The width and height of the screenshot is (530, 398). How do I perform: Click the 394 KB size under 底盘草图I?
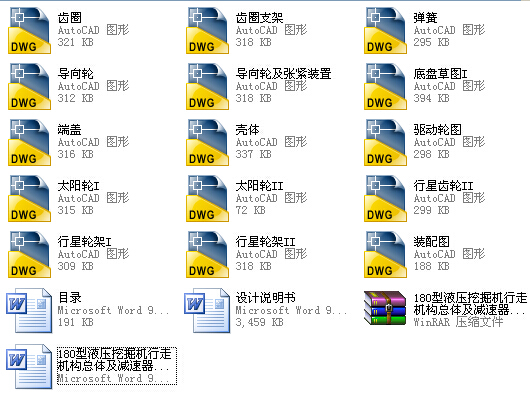pyautogui.click(x=431, y=98)
